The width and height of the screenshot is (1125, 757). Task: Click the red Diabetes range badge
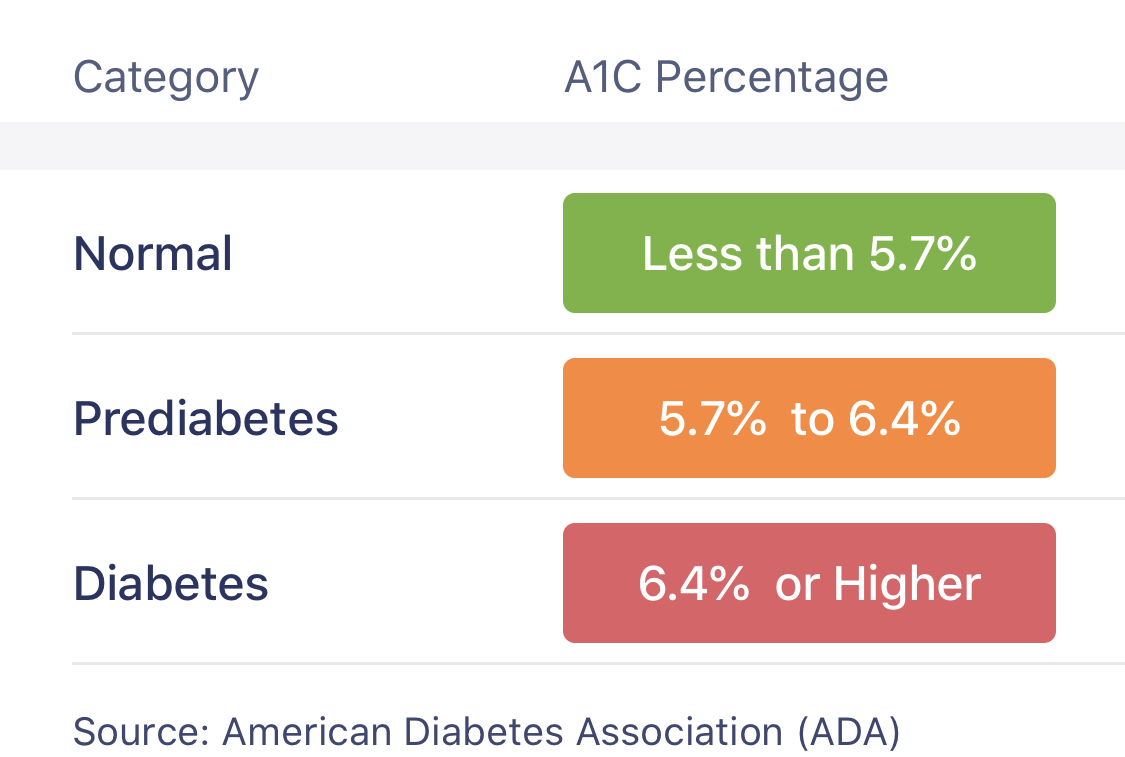coord(809,583)
